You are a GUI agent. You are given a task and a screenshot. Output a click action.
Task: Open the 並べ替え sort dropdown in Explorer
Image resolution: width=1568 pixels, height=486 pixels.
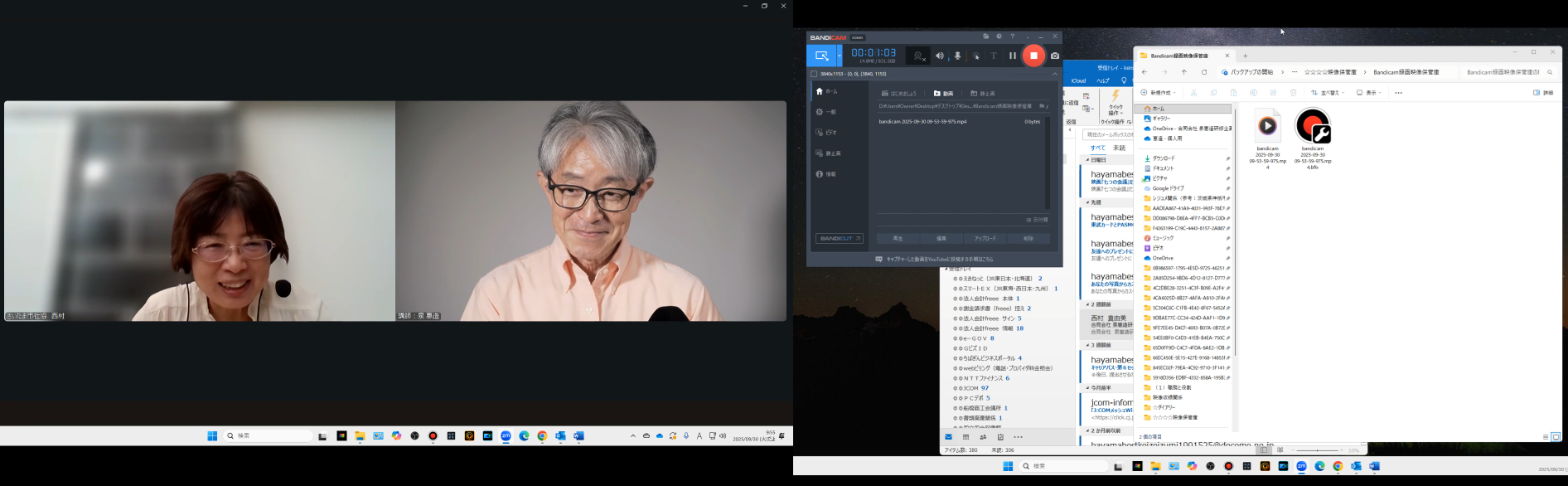click(1327, 93)
